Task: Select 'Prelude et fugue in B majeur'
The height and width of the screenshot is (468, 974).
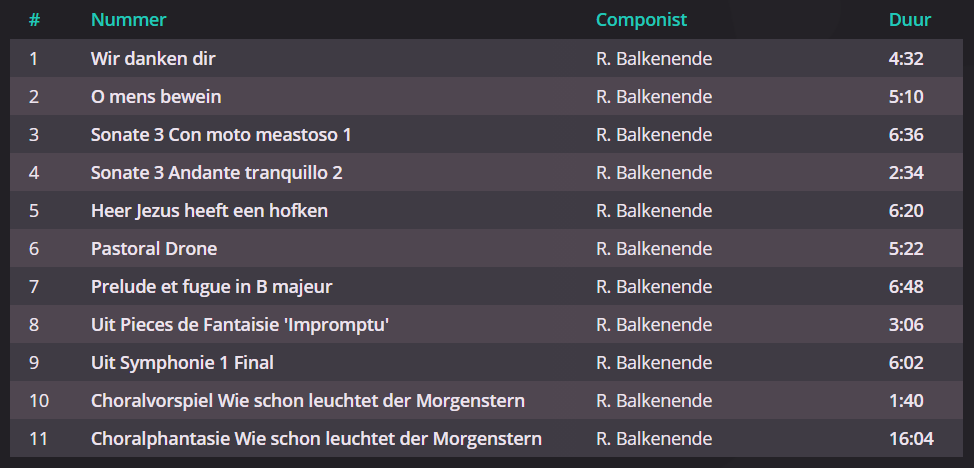Action: pos(486,287)
